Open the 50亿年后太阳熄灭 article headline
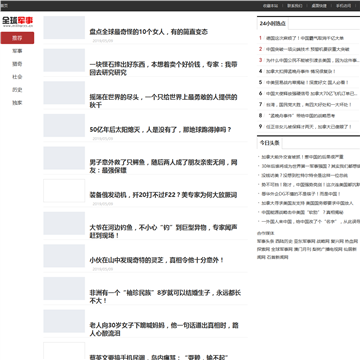Image resolution: width=360 pixels, height=360 pixels. (160, 130)
